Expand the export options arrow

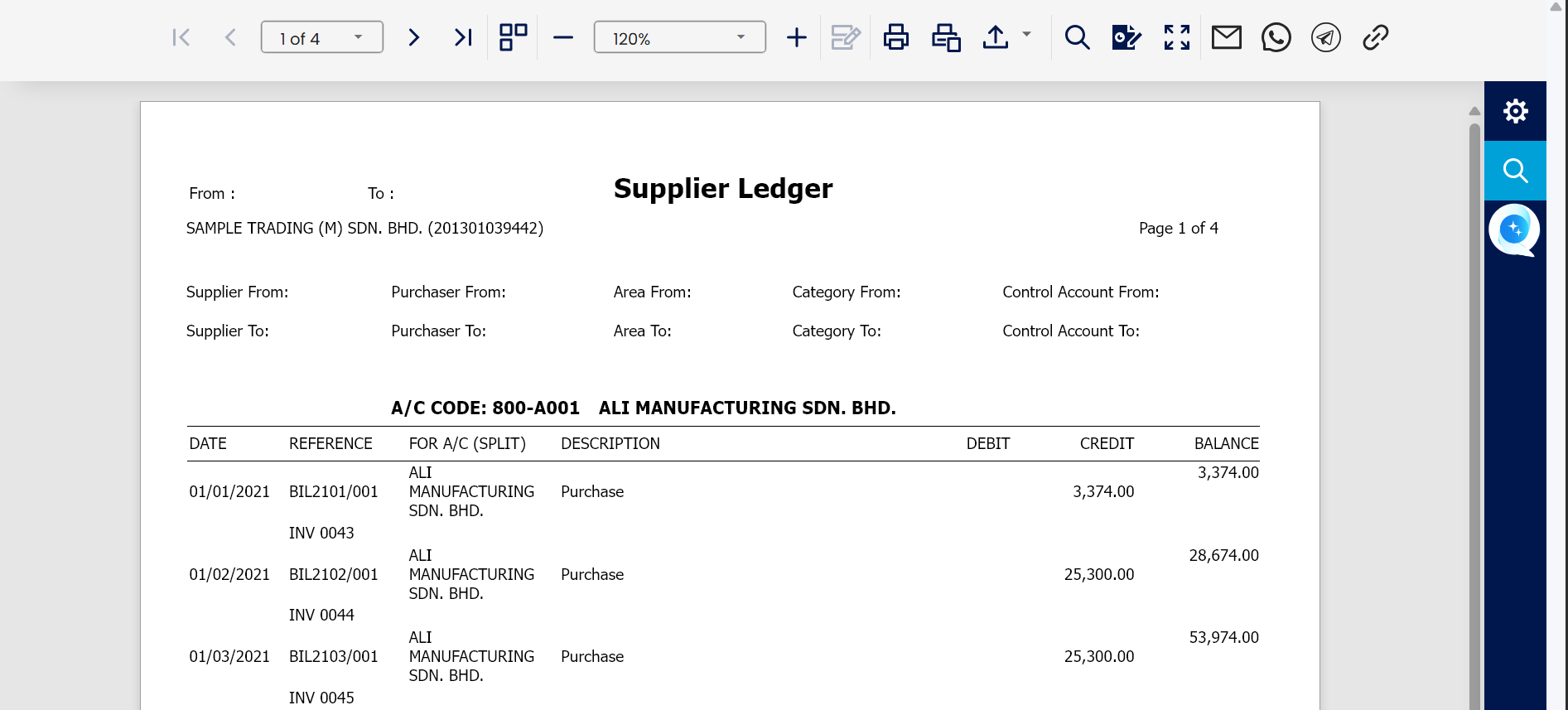coord(1026,35)
